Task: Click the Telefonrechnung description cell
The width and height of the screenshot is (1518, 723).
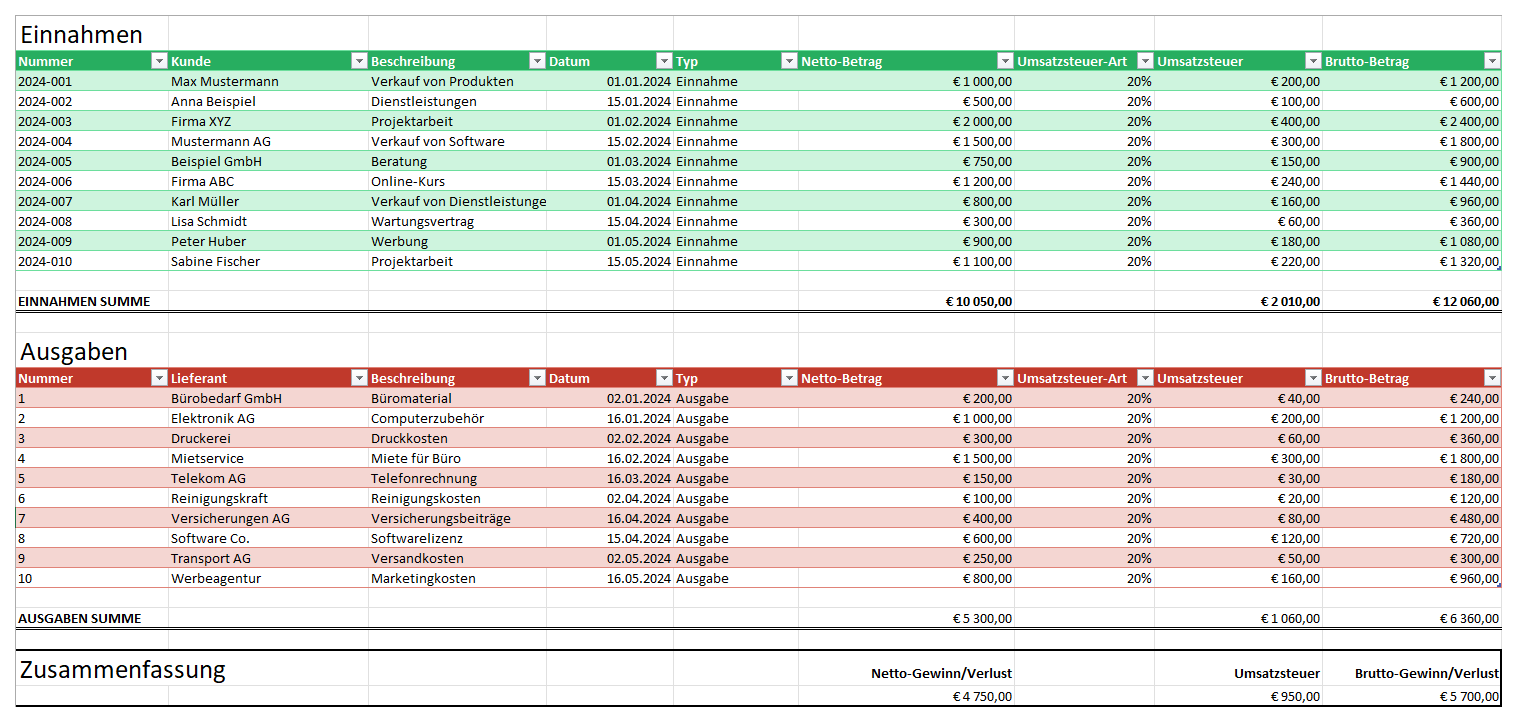Action: (424, 479)
